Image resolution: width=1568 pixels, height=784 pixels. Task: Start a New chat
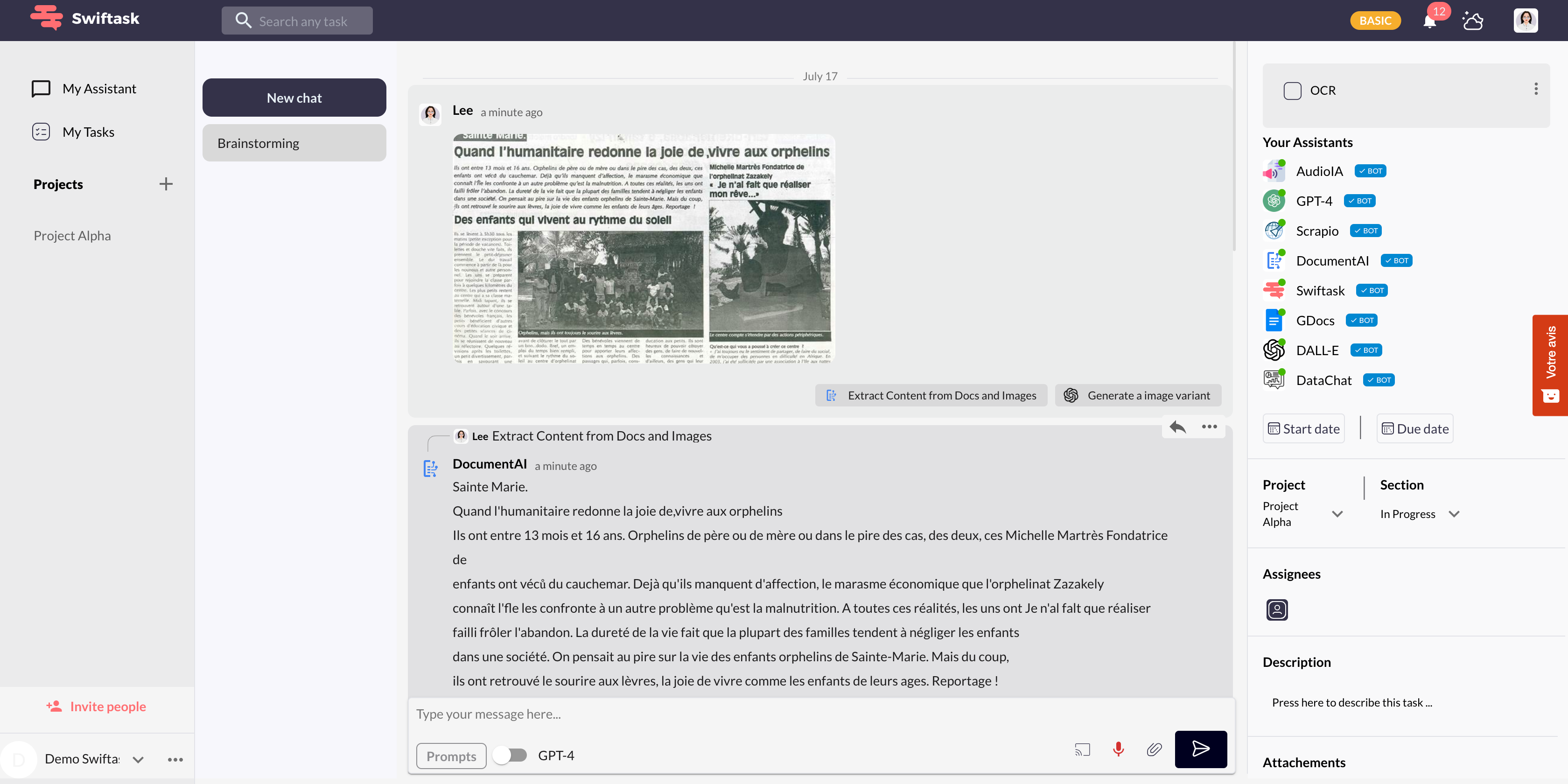pos(294,98)
